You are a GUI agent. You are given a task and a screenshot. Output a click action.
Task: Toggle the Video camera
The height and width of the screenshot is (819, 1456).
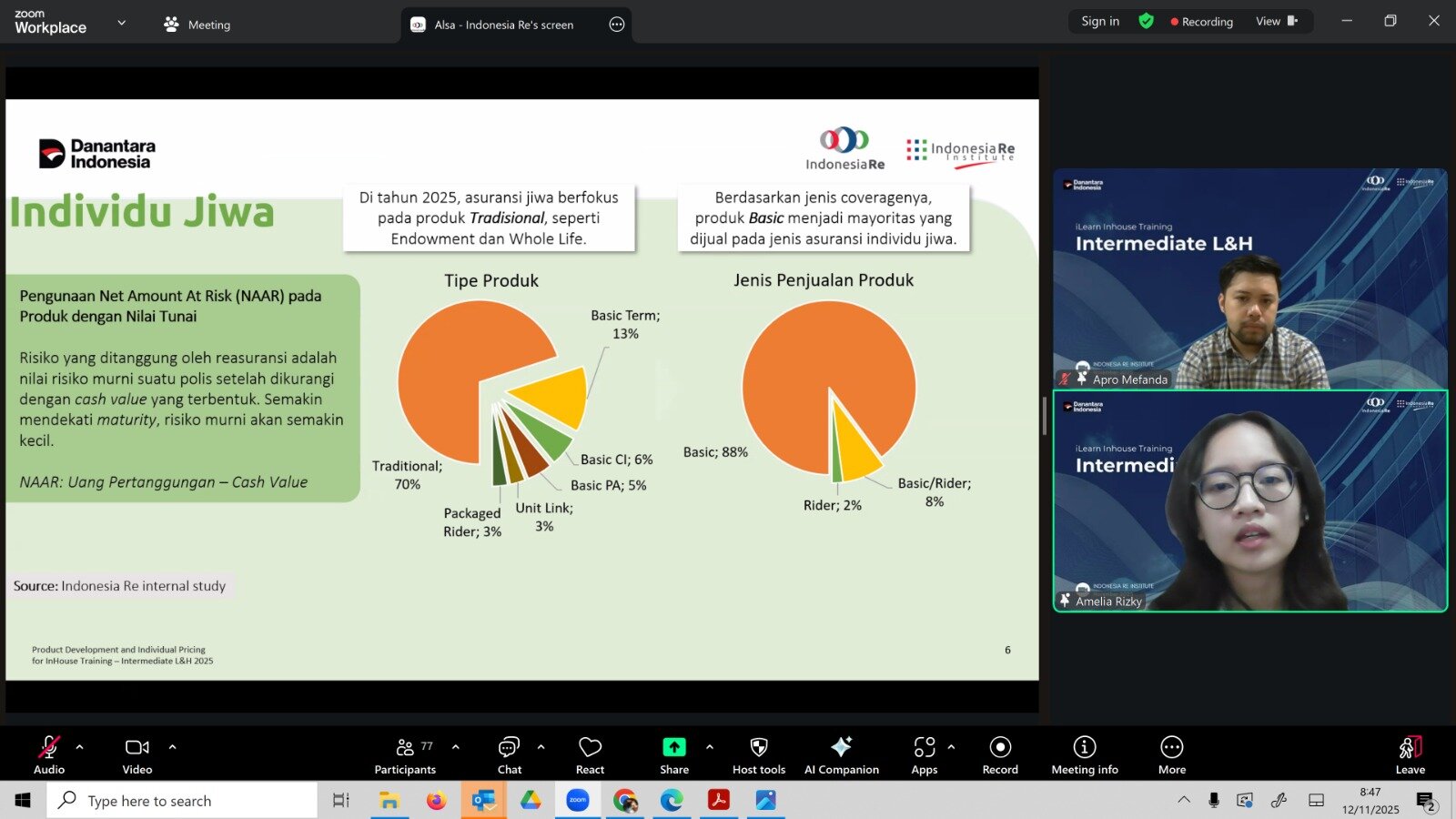(x=137, y=754)
